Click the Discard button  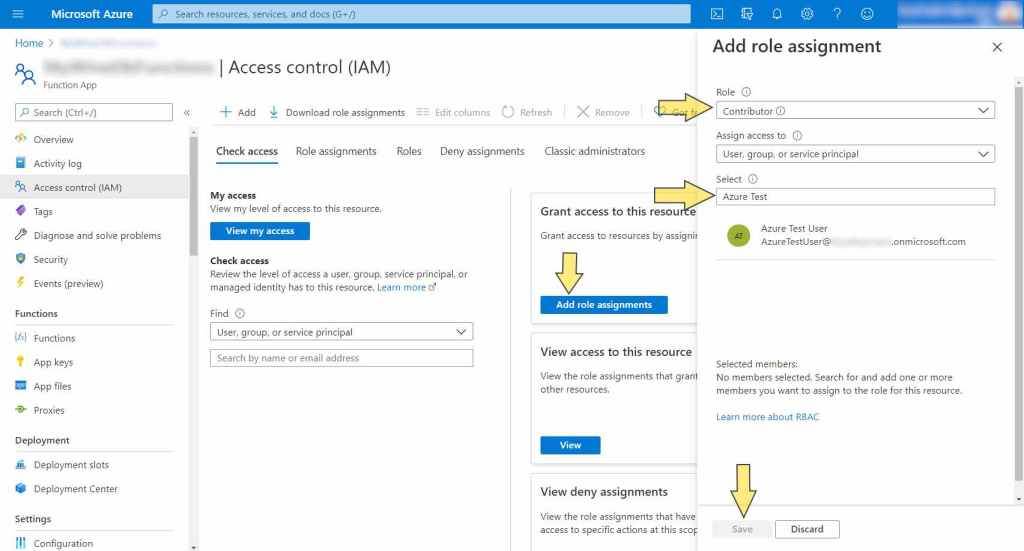(807, 529)
